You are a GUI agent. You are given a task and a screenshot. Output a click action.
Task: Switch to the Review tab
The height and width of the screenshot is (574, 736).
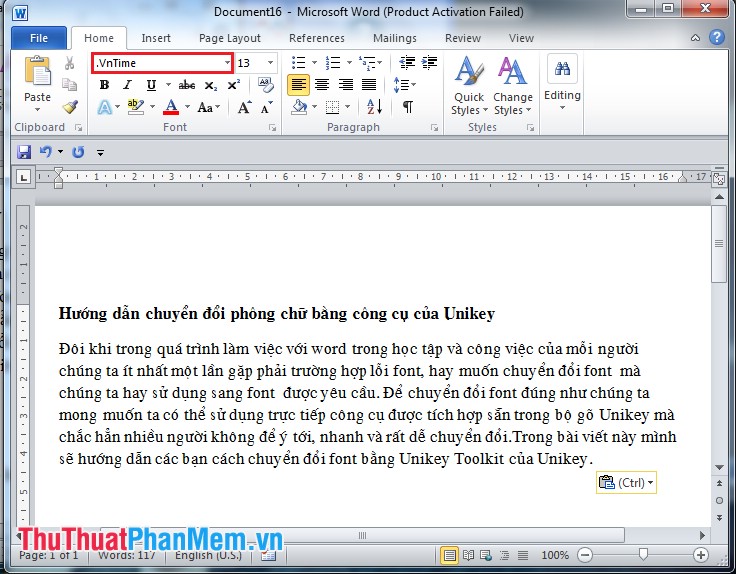coord(462,38)
